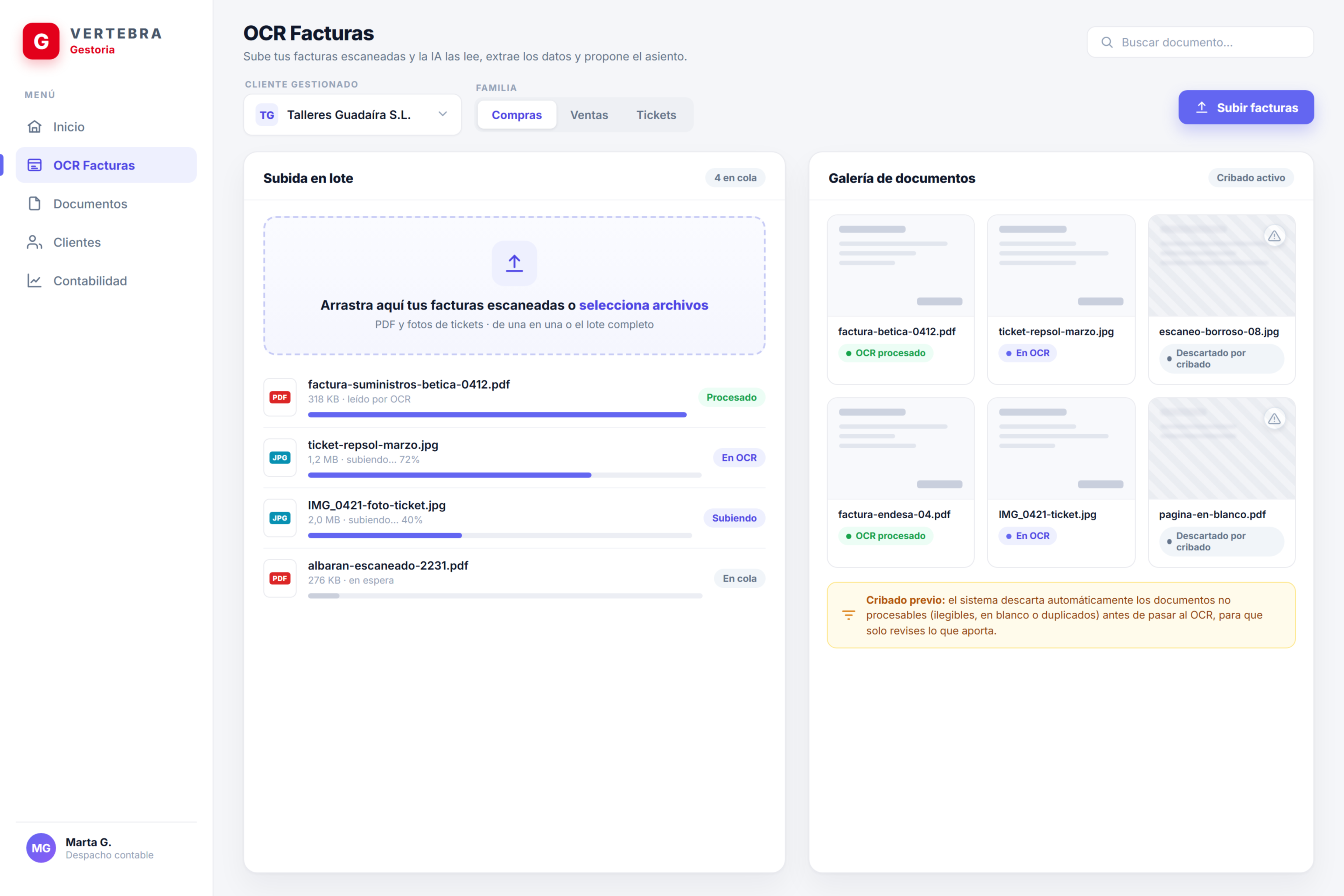
Task: Click OCR procesado tag on factura-betica-0412.pdf
Action: [885, 353]
